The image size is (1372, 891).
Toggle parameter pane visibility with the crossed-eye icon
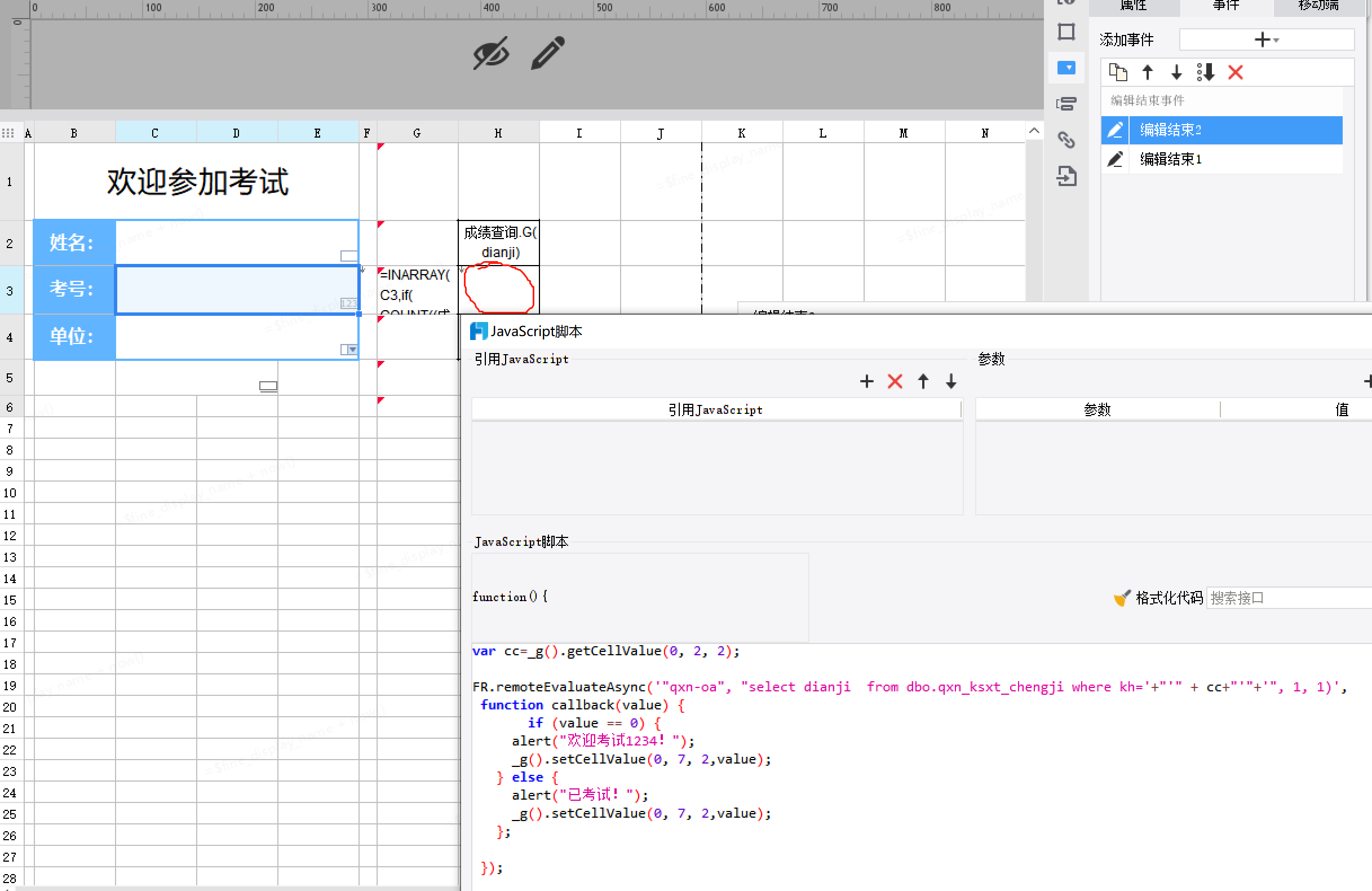pyautogui.click(x=491, y=54)
